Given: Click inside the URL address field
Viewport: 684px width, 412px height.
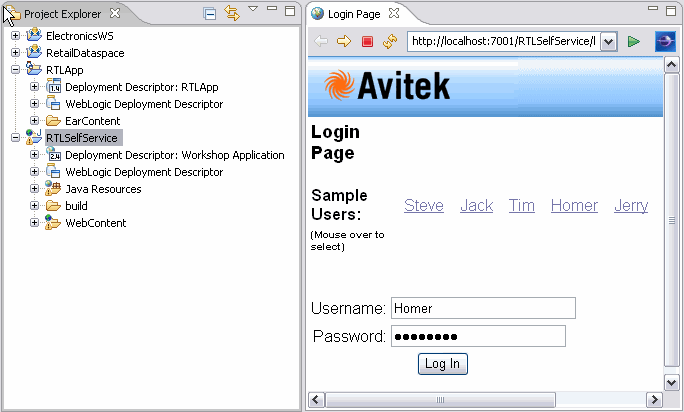Looking at the screenshot, I should point(503,41).
